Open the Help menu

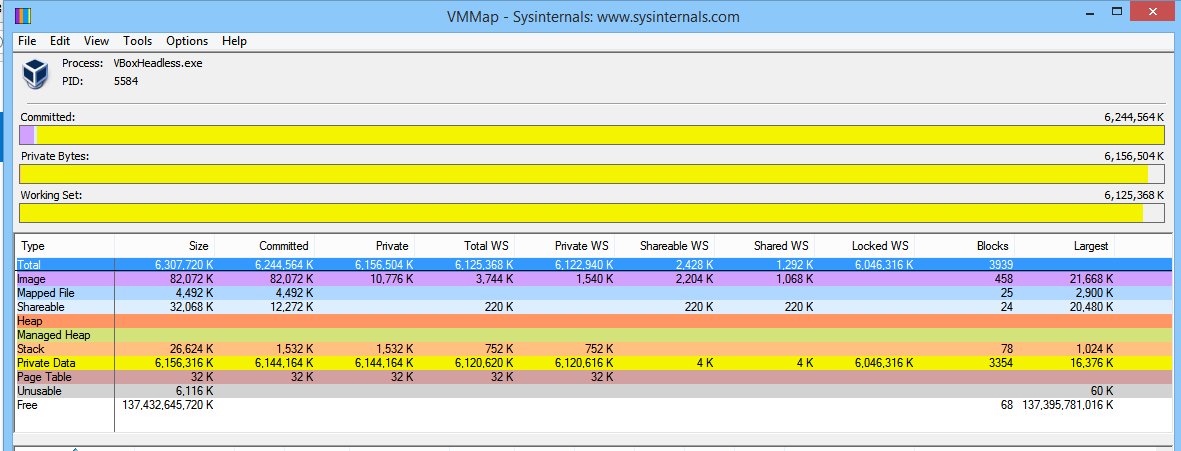coord(234,41)
